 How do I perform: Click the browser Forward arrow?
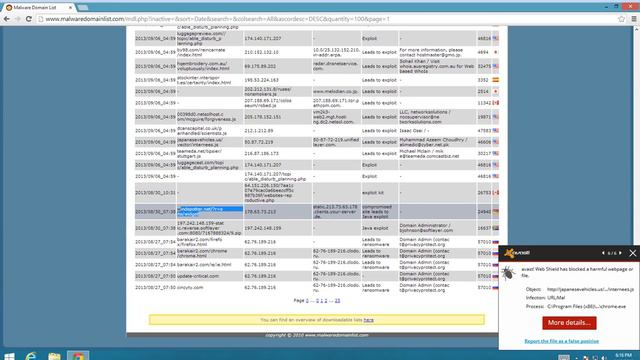click(x=17, y=19)
